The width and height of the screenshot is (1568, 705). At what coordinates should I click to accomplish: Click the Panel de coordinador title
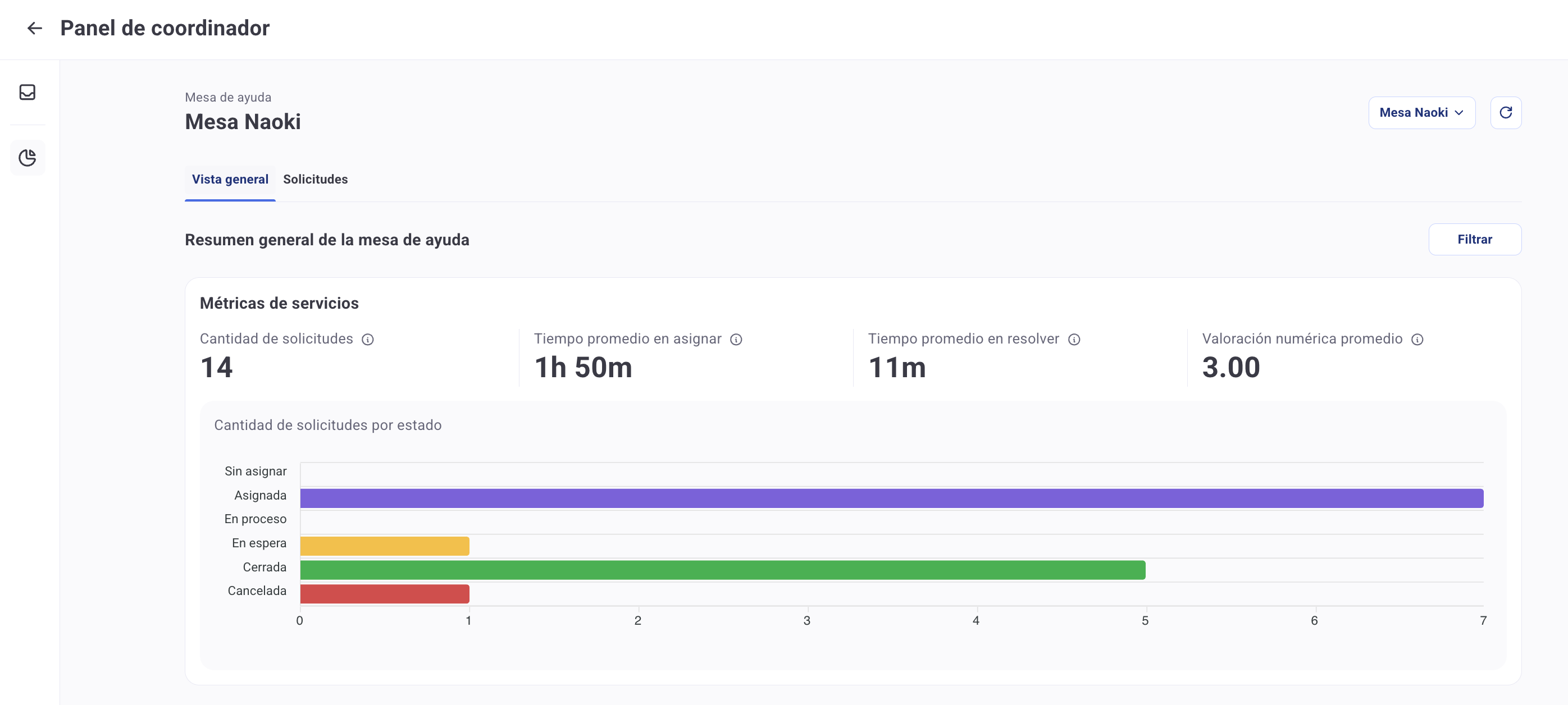[165, 28]
